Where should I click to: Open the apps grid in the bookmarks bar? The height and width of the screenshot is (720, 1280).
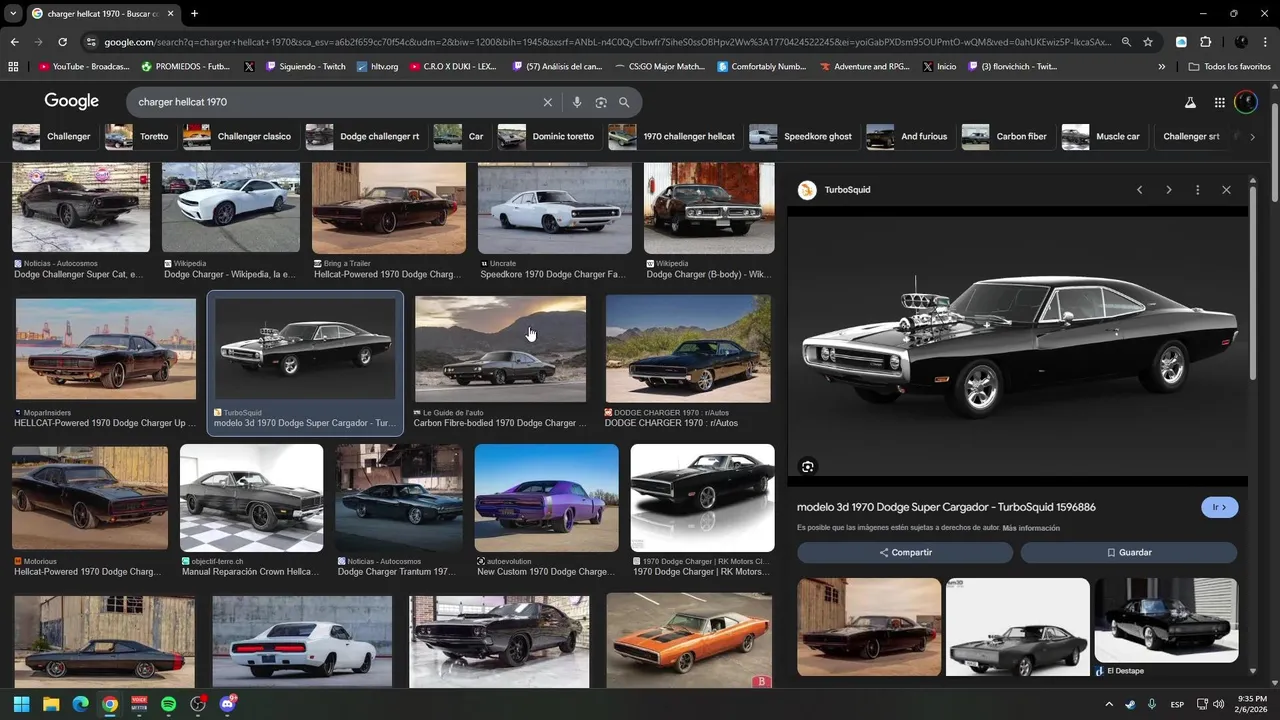point(13,66)
